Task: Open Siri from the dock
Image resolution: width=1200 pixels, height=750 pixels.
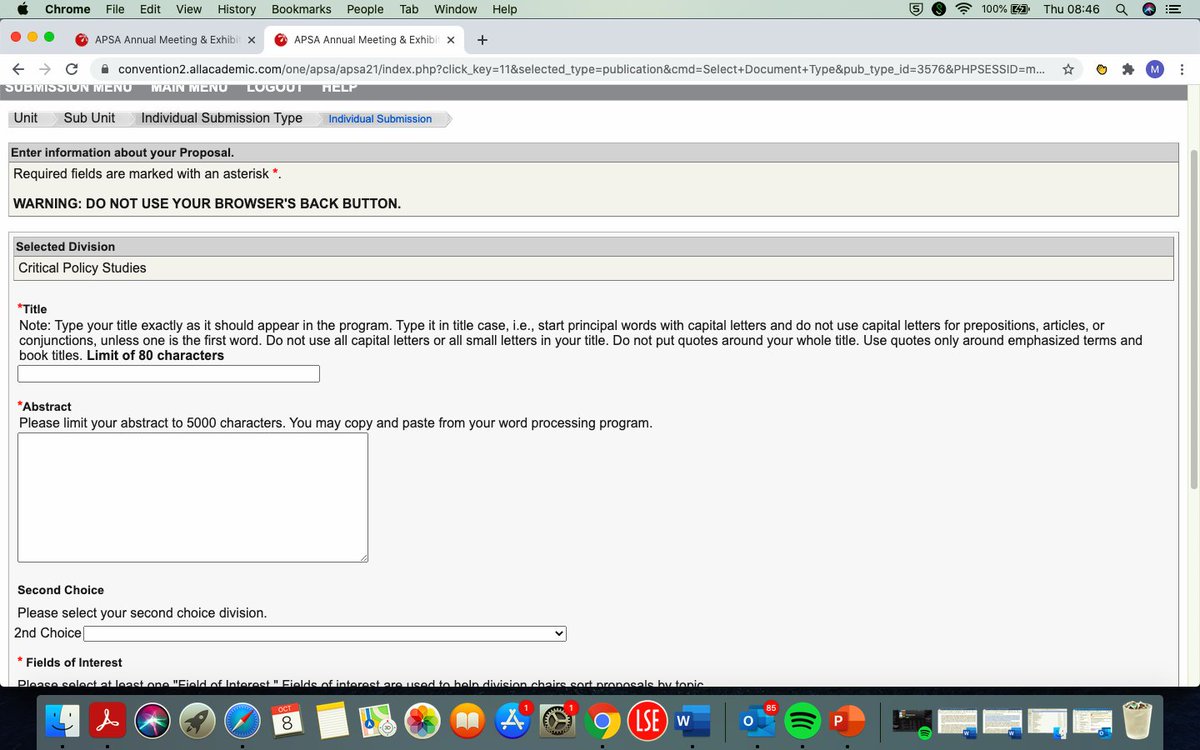Action: point(153,721)
